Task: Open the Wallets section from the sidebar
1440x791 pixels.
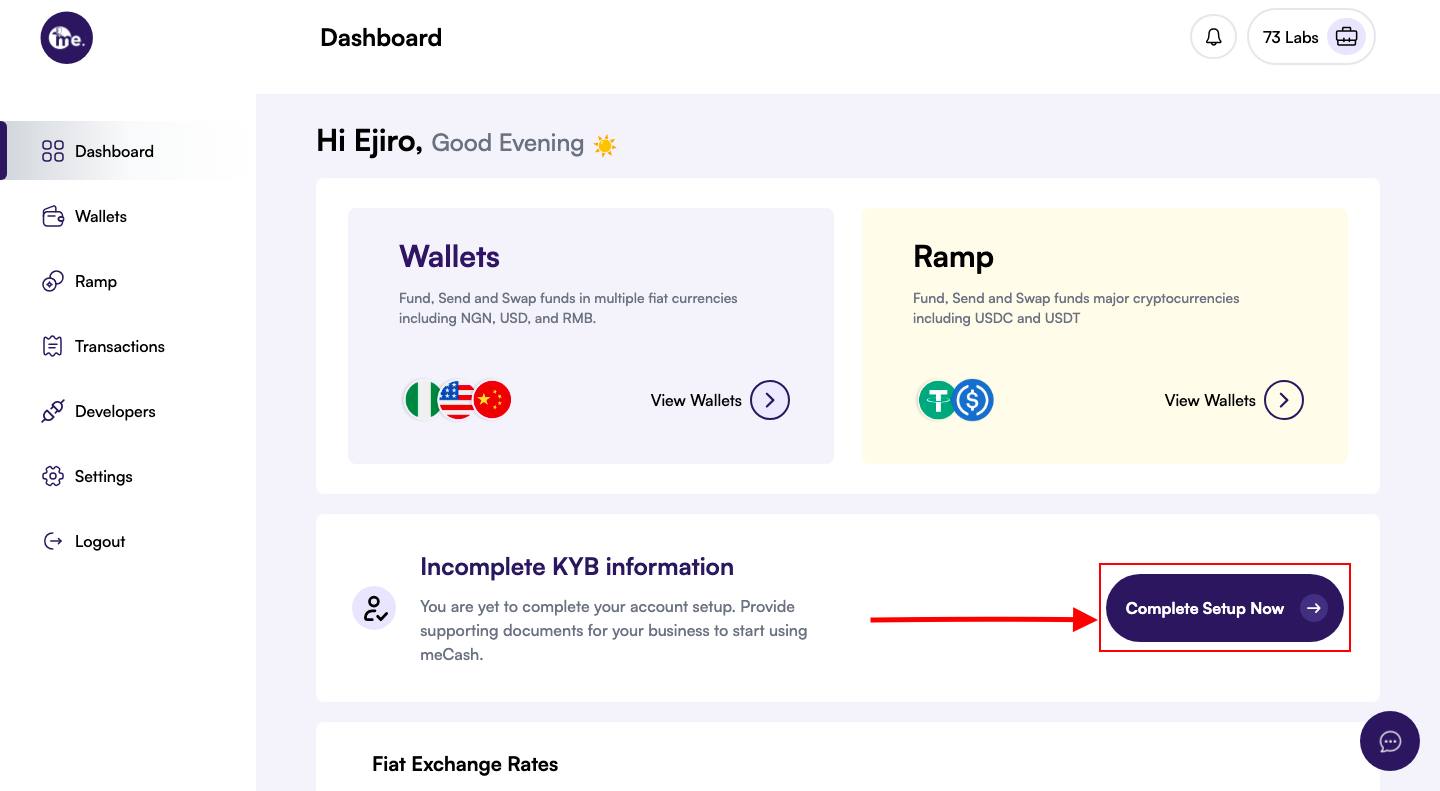Action: (100, 216)
